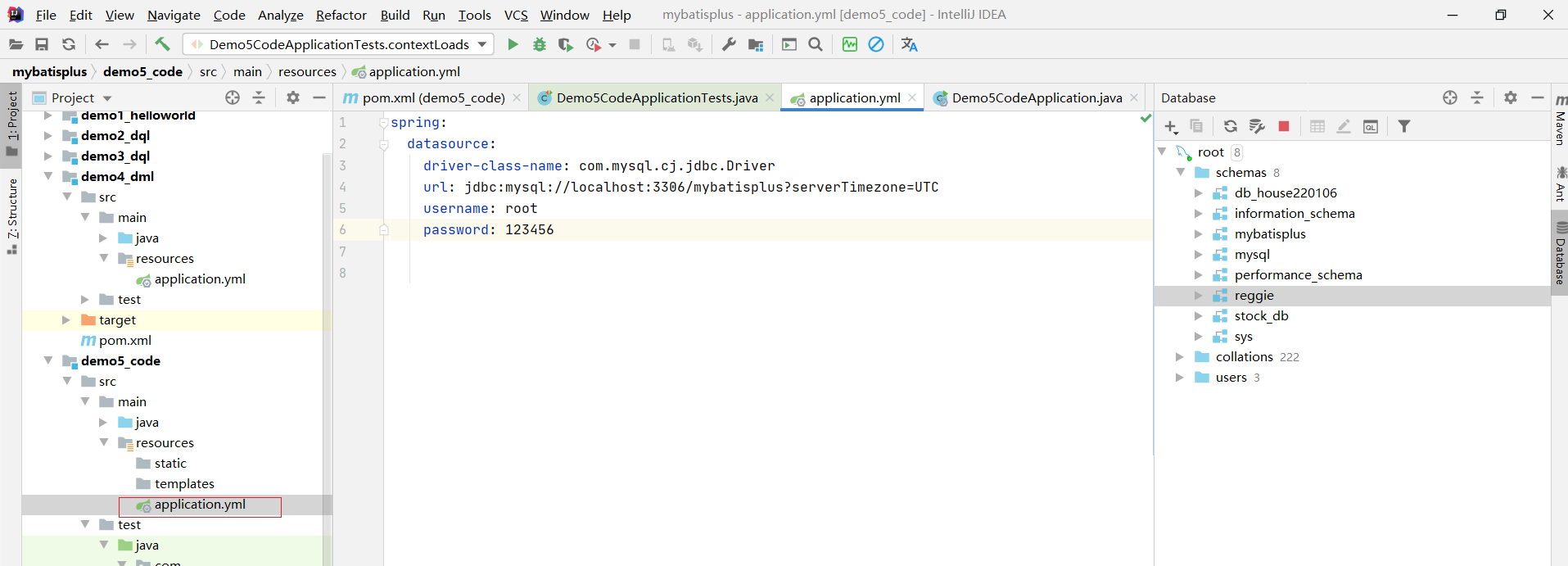Fold the spring block in editor gutter
This screenshot has width=1568, height=566.
tap(383, 123)
